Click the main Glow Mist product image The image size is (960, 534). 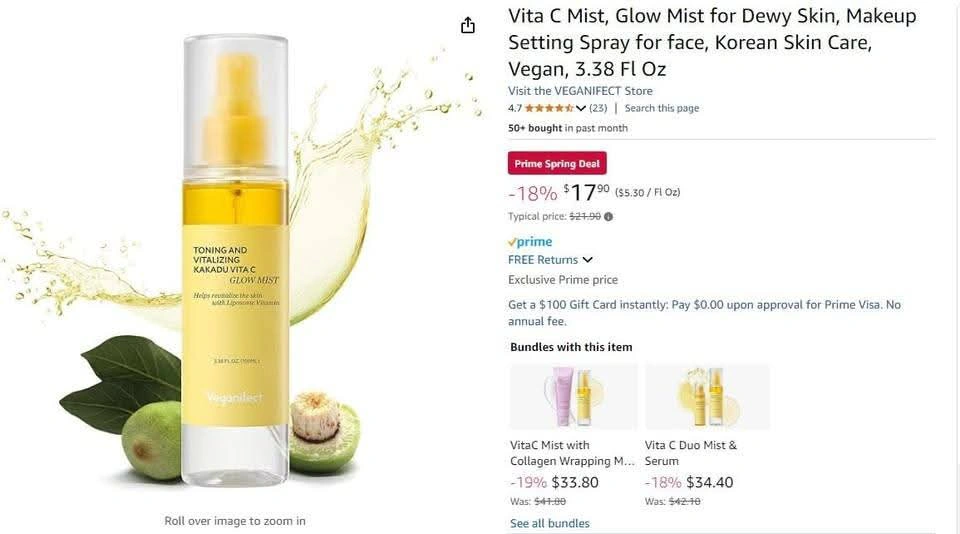[x=235, y=261]
